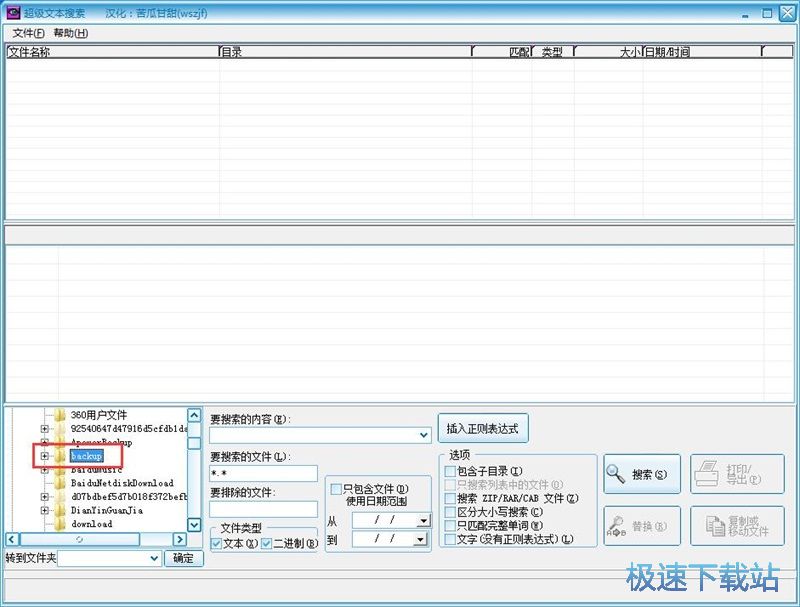Expand the d07bdbef5d7b018f372bef folder node

point(44,496)
